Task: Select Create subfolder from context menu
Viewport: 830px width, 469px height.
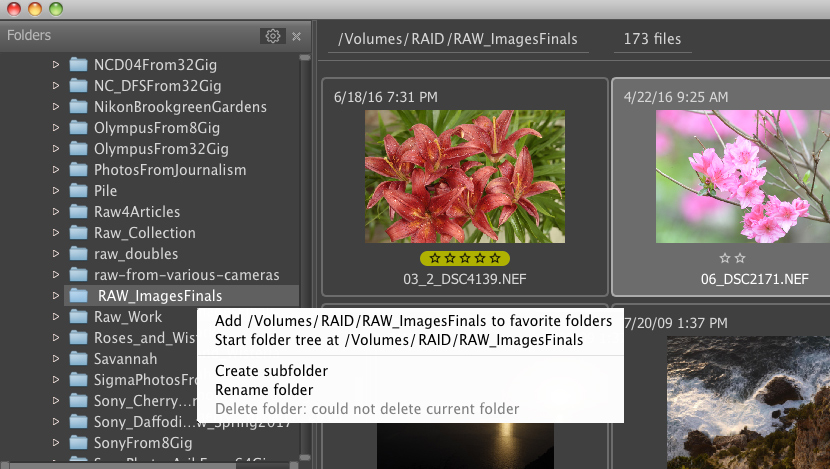Action: point(271,371)
